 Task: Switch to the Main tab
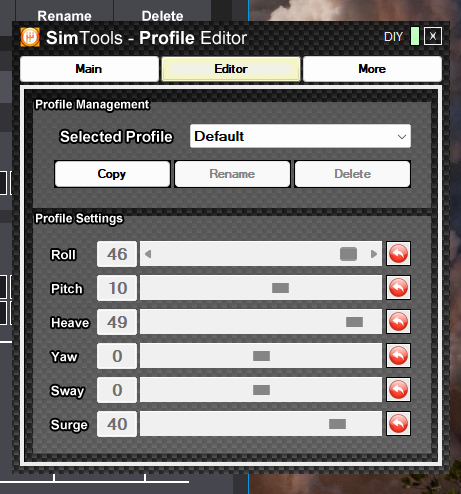point(89,69)
